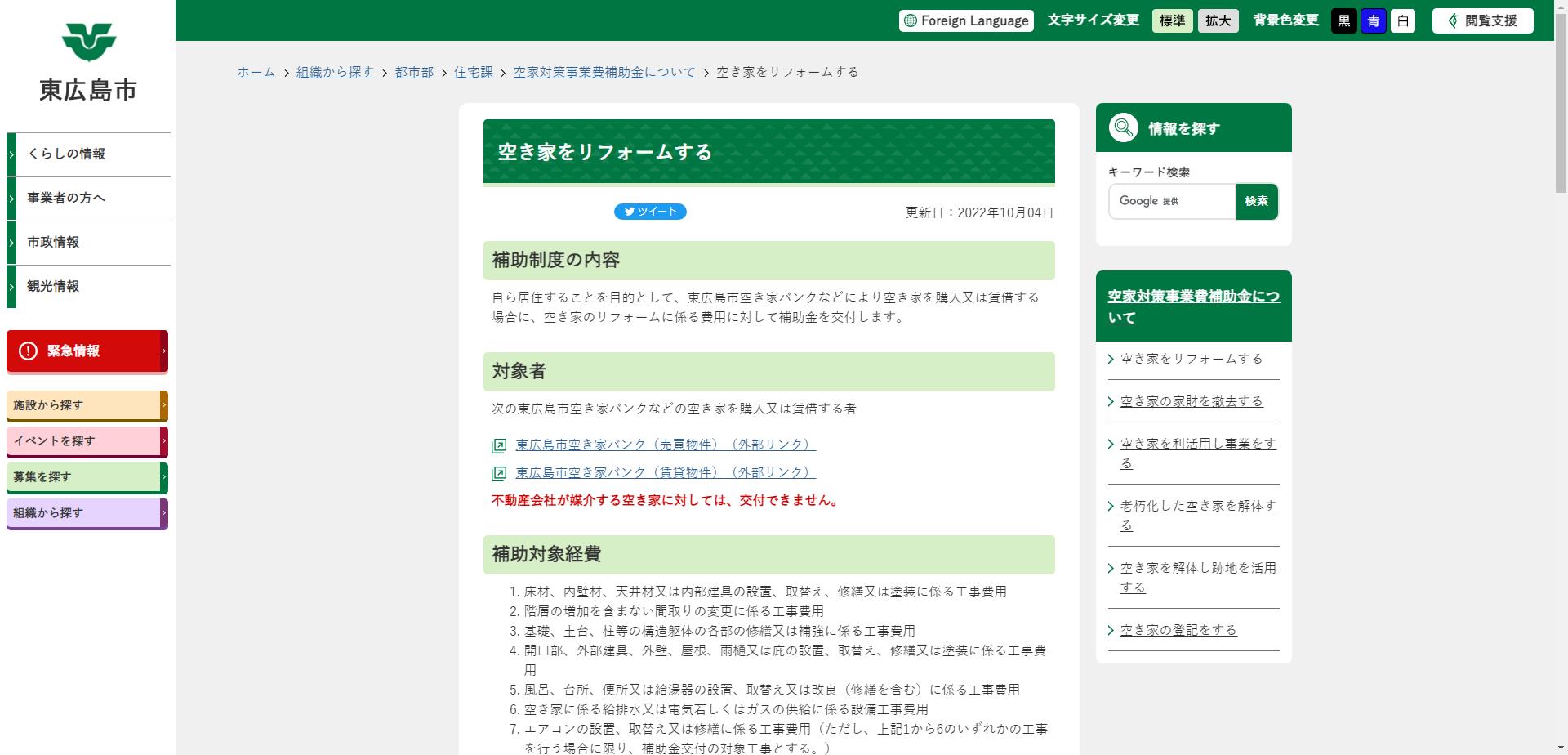Open 都市部 breadcrumb link

(414, 72)
